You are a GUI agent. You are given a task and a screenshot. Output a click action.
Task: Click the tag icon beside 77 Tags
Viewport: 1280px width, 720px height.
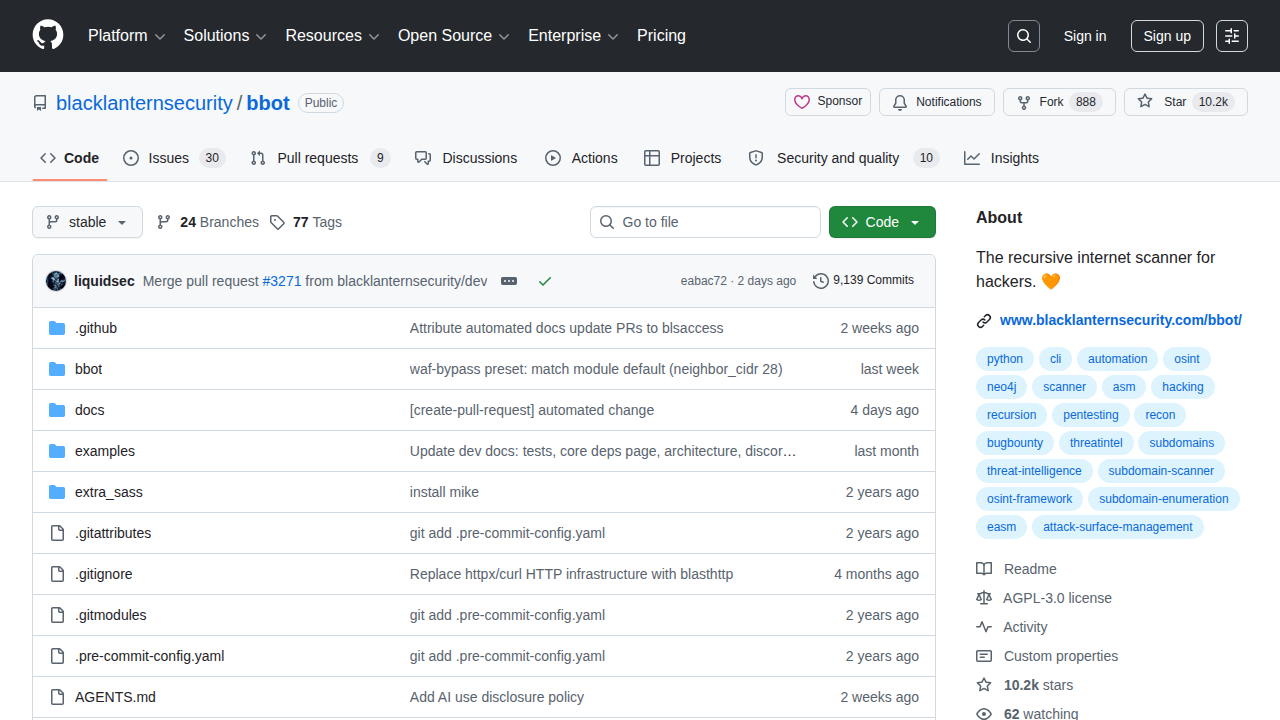[277, 222]
